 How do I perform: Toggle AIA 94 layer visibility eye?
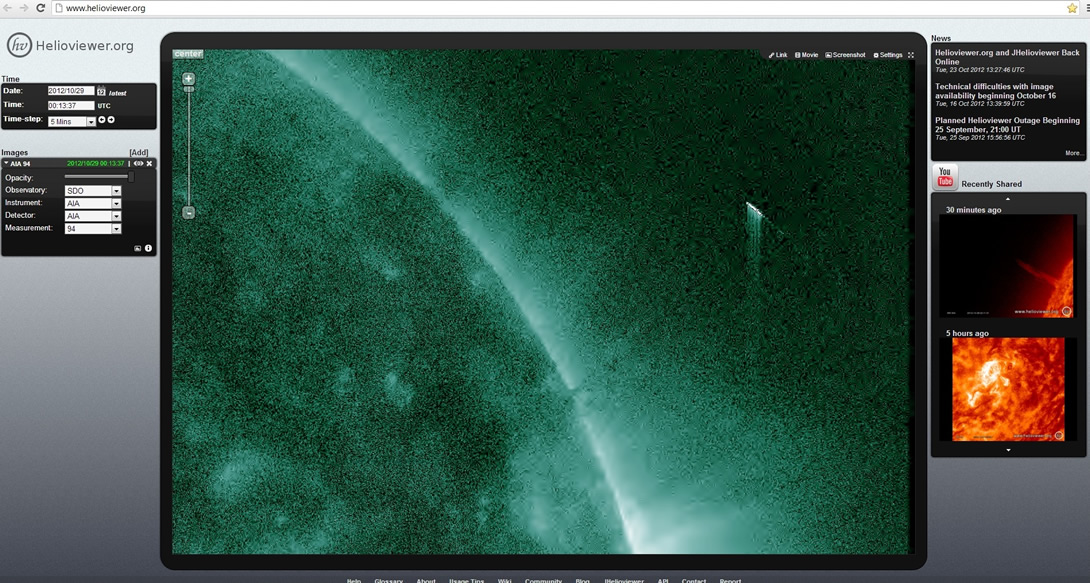[138, 164]
